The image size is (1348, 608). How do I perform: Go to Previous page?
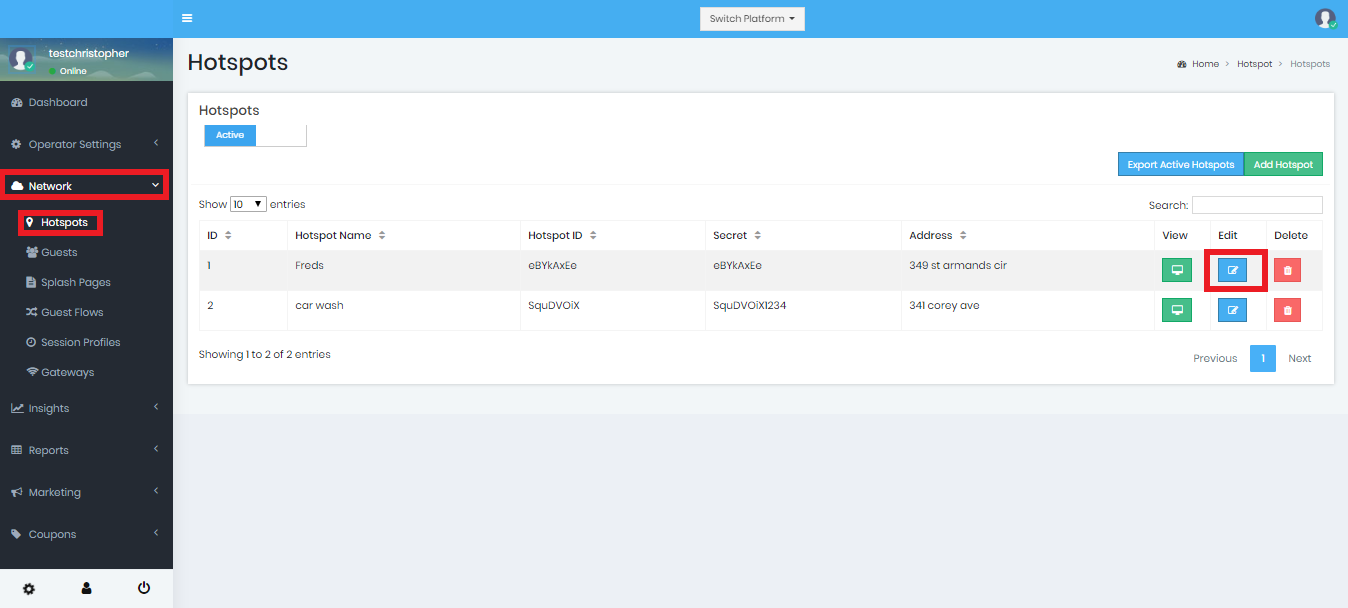(1215, 358)
